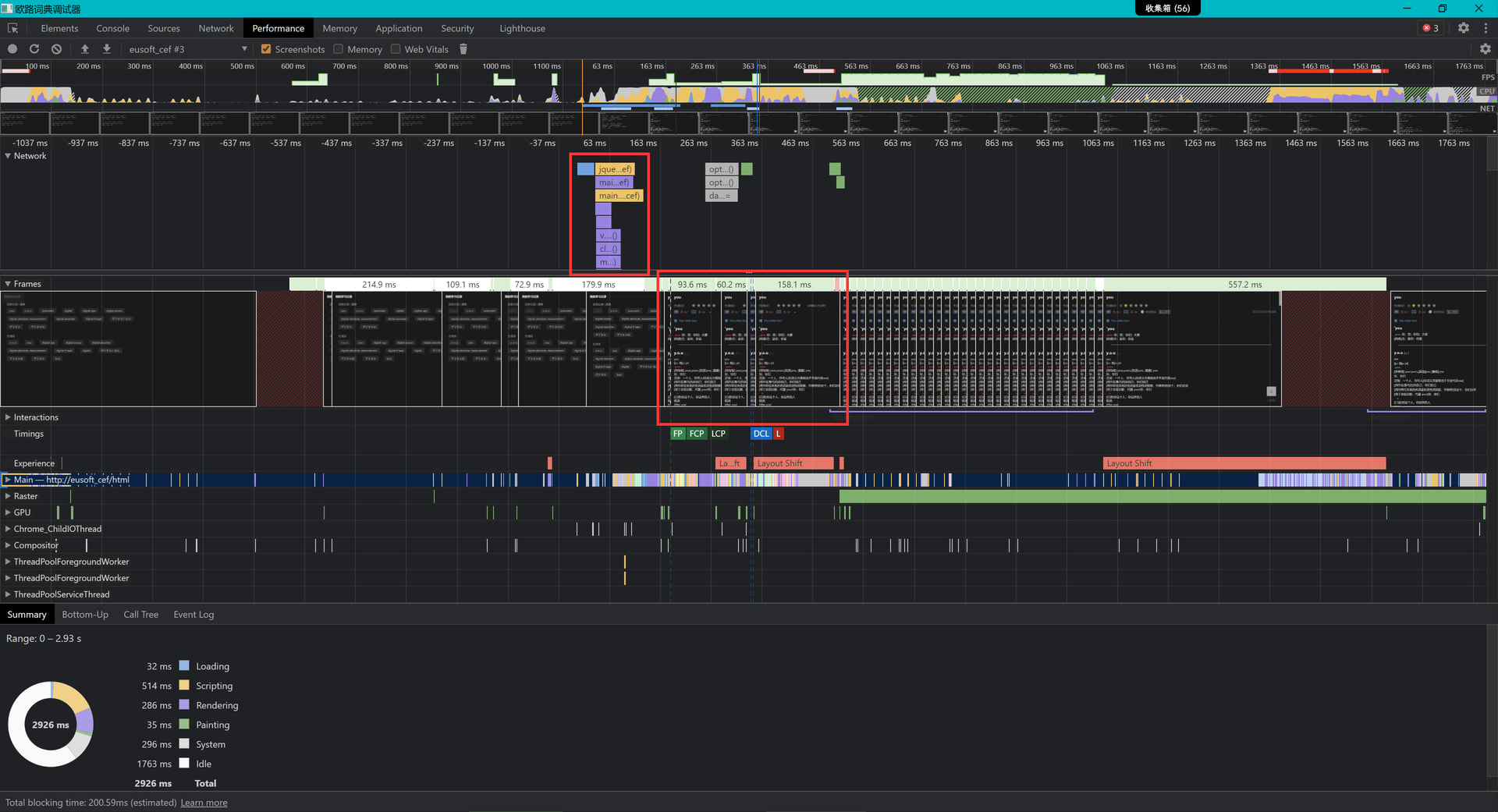Image resolution: width=1498 pixels, height=812 pixels.
Task: Click the red error count badge
Action: coord(1430,28)
